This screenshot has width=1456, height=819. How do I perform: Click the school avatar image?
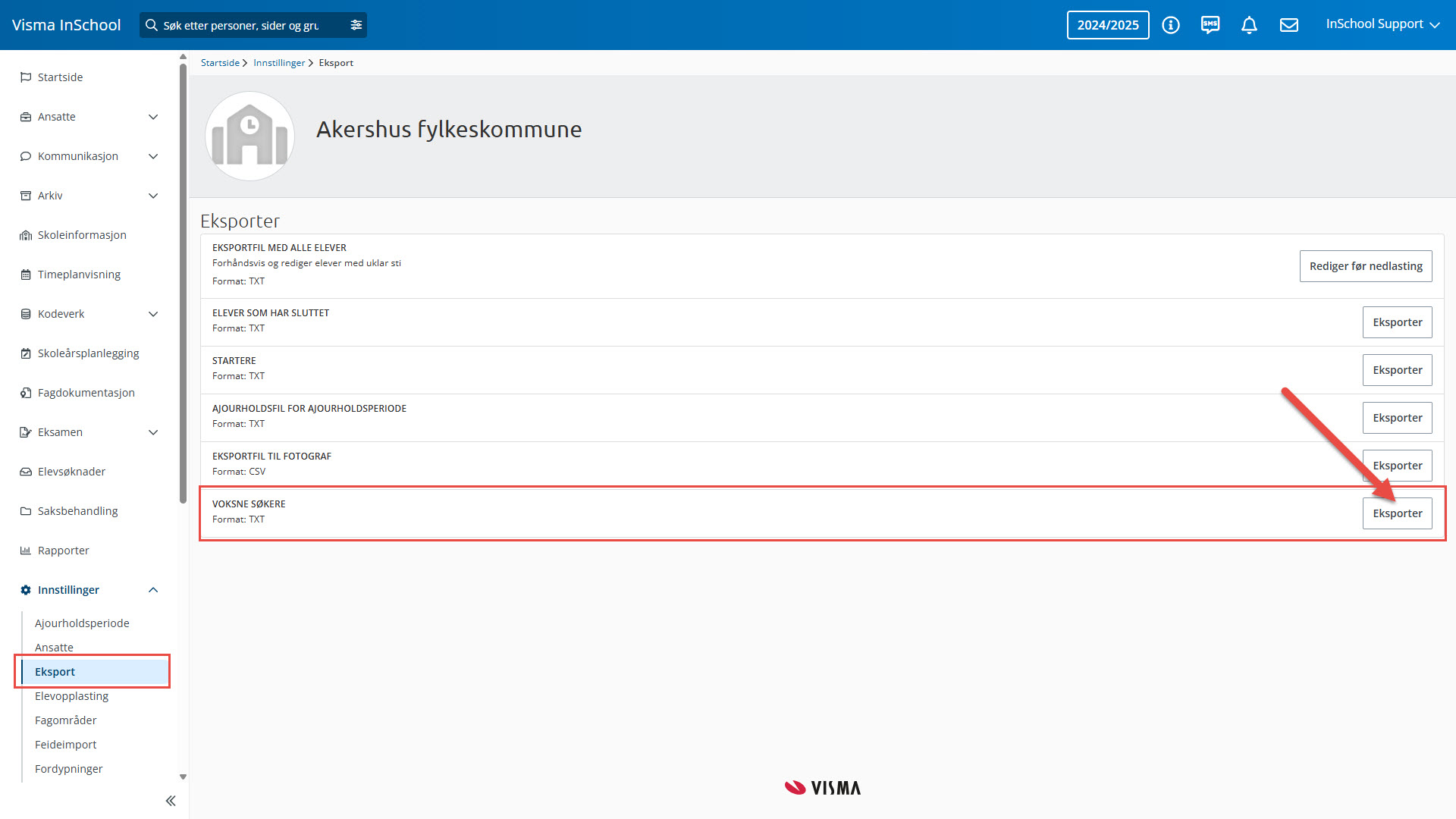pyautogui.click(x=249, y=136)
